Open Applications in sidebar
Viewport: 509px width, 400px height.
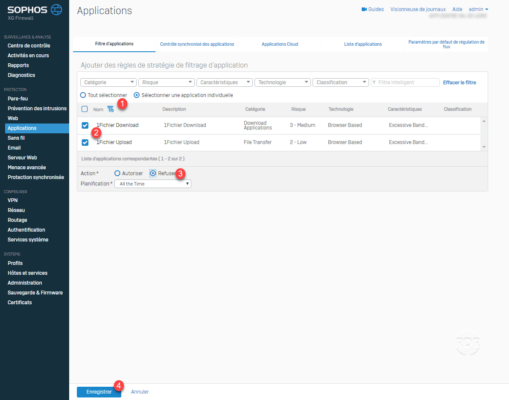point(37,128)
